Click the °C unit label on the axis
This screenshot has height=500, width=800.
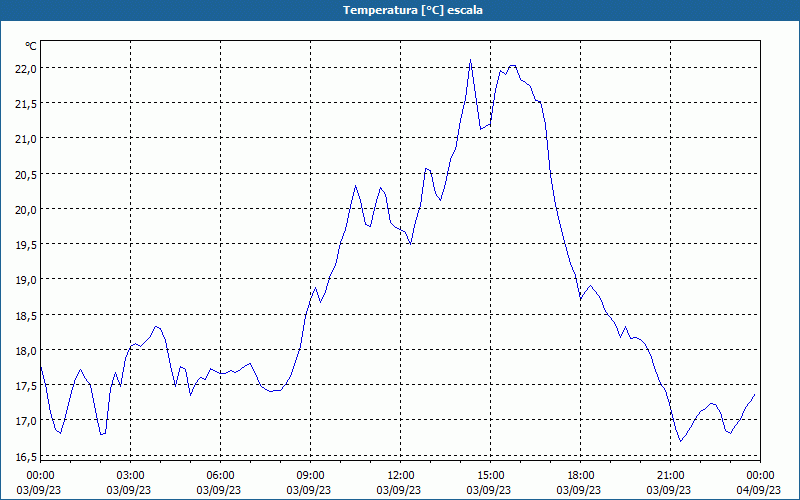coord(31,46)
